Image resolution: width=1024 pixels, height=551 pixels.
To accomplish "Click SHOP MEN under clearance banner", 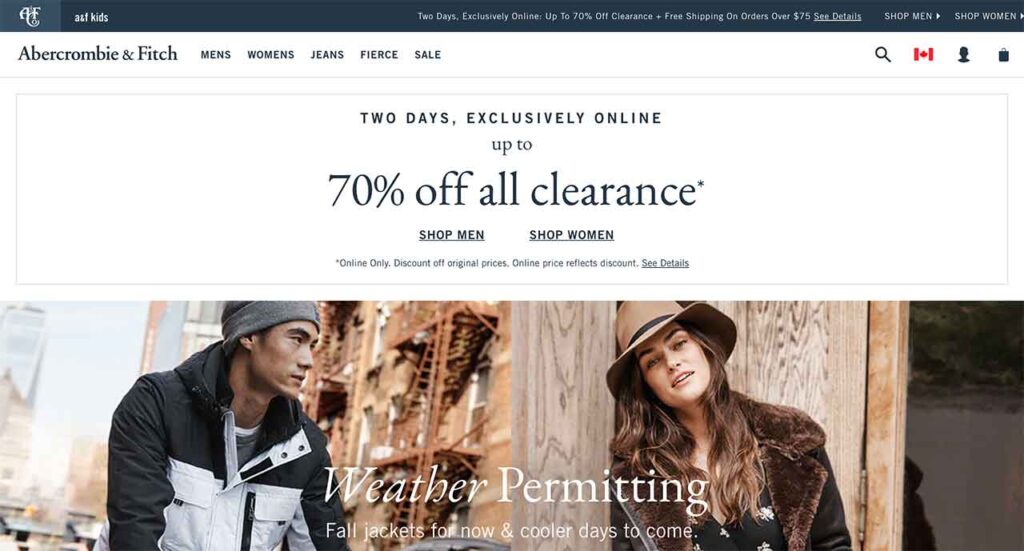I will [452, 235].
